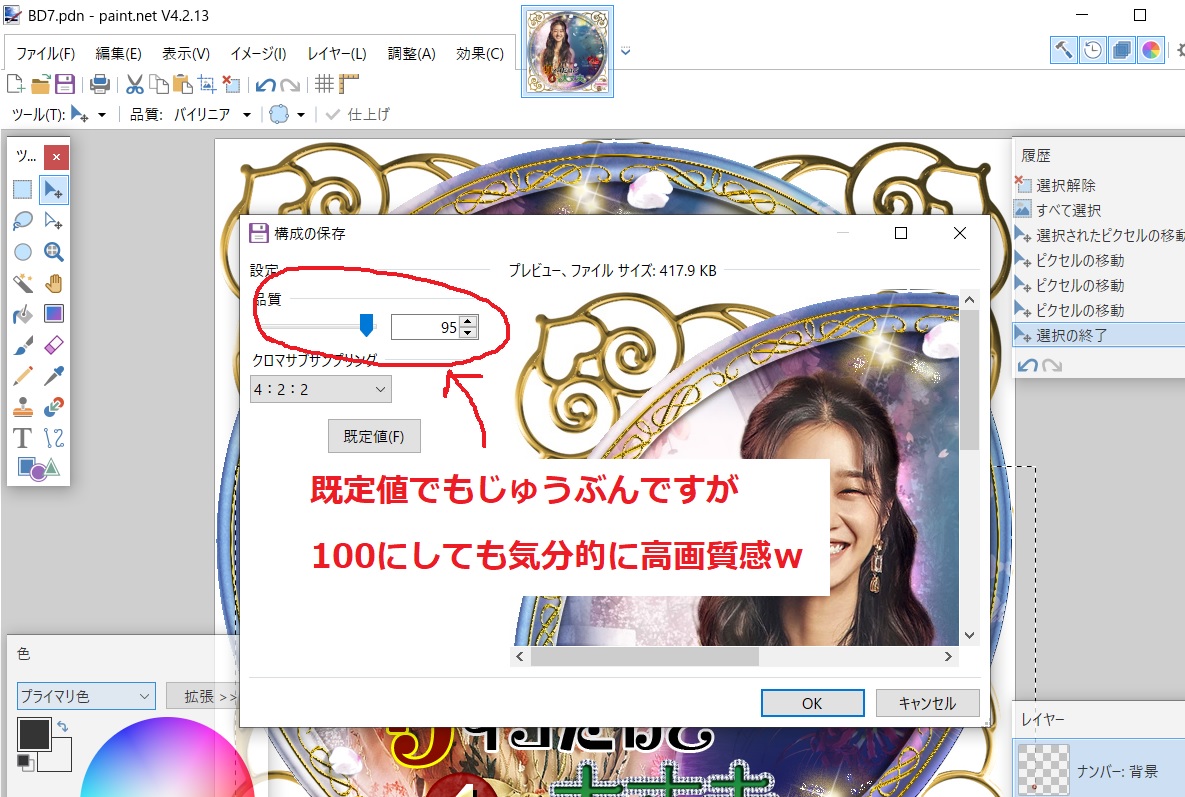Screen dimensions: 1185x797
Task: Select the Paintbrush tool
Action: 23,345
